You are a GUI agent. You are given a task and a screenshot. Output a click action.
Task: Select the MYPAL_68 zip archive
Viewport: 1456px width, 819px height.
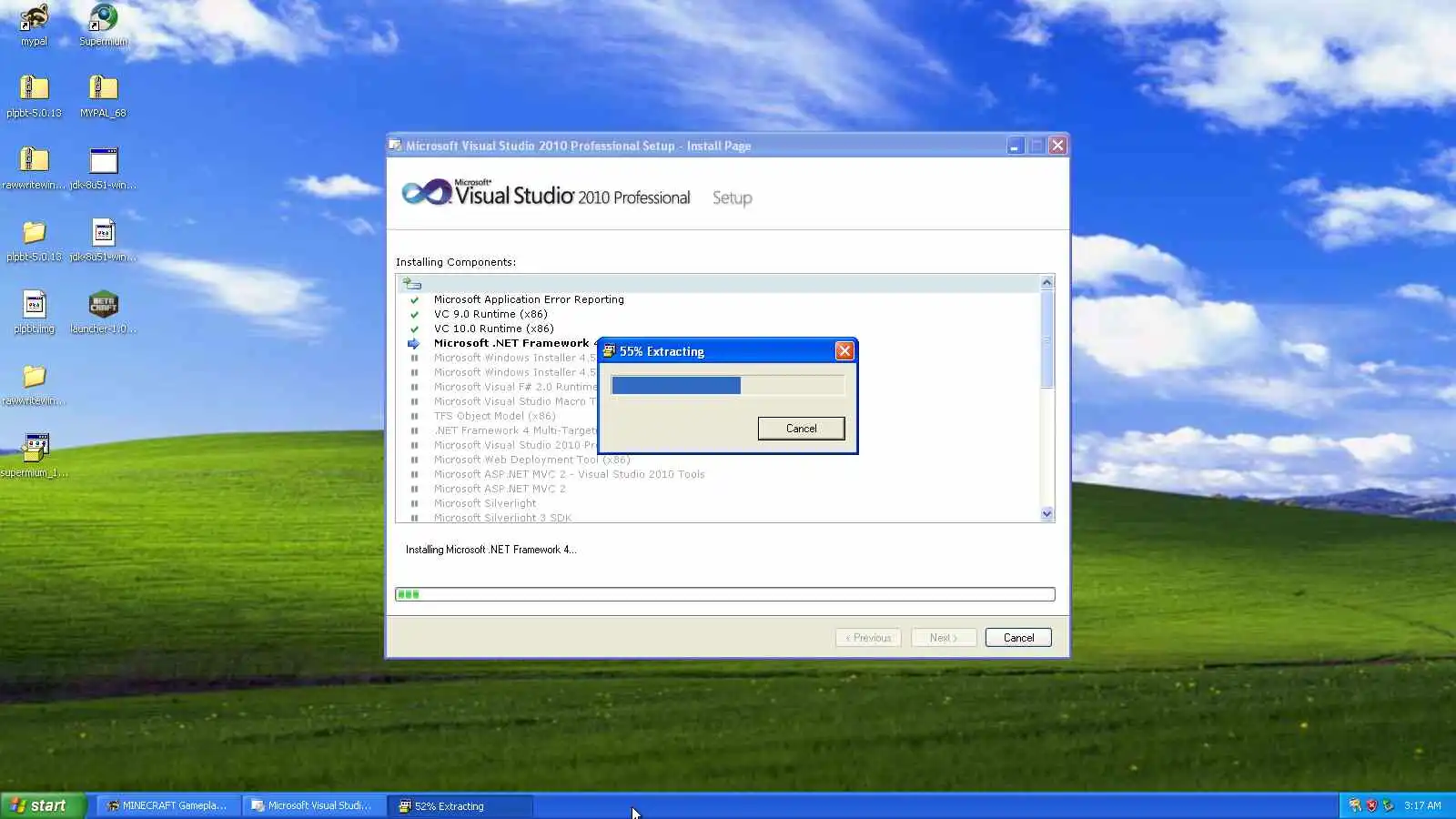tap(103, 88)
